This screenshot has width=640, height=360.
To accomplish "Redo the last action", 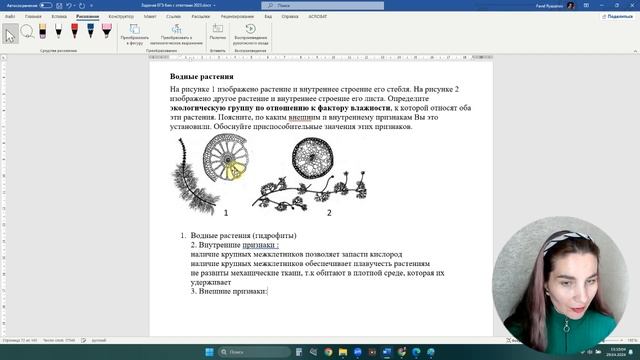I will [82, 6].
